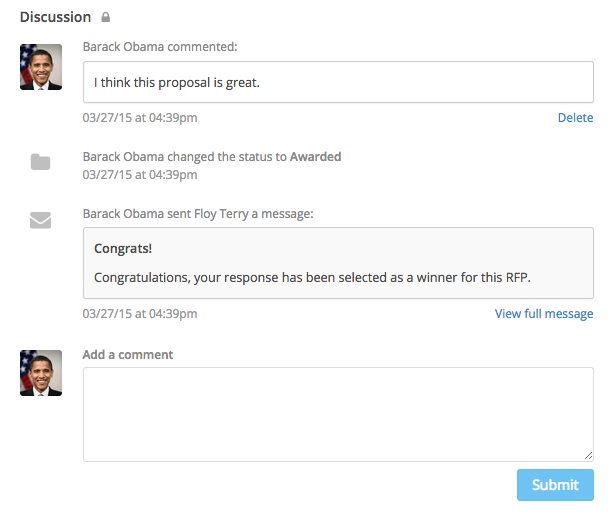This screenshot has height=516, width=612.
Task: Submit the new comment
Action: point(555,485)
